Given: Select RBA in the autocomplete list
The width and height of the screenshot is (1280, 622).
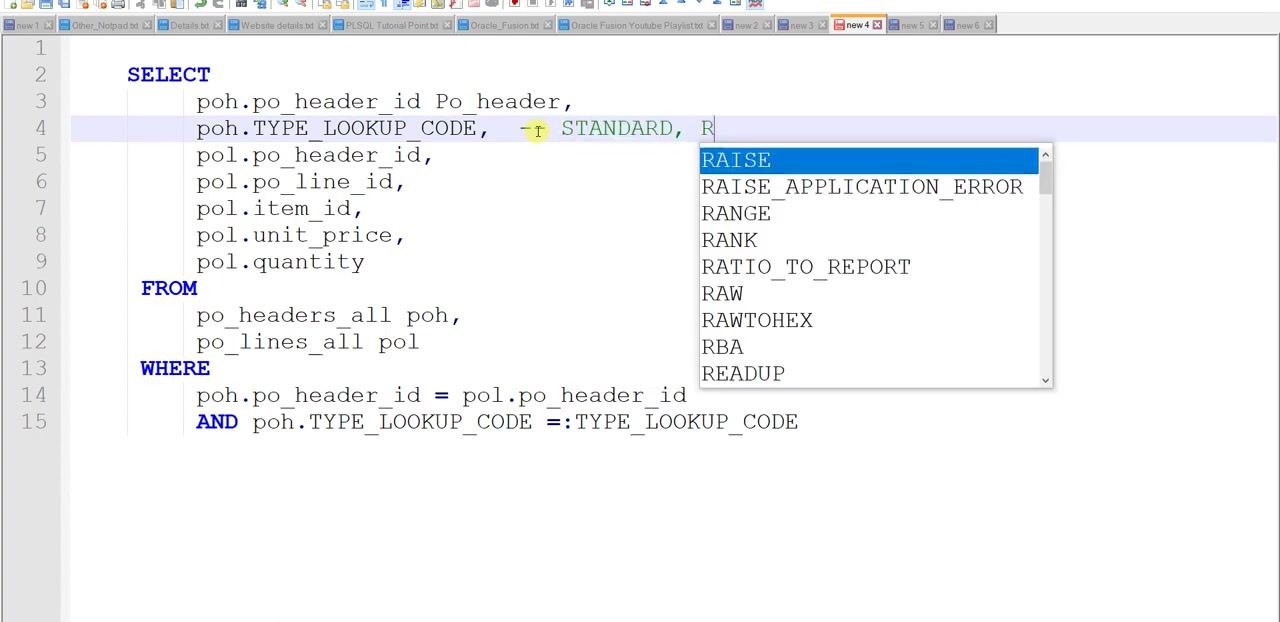Looking at the screenshot, I should (869, 347).
